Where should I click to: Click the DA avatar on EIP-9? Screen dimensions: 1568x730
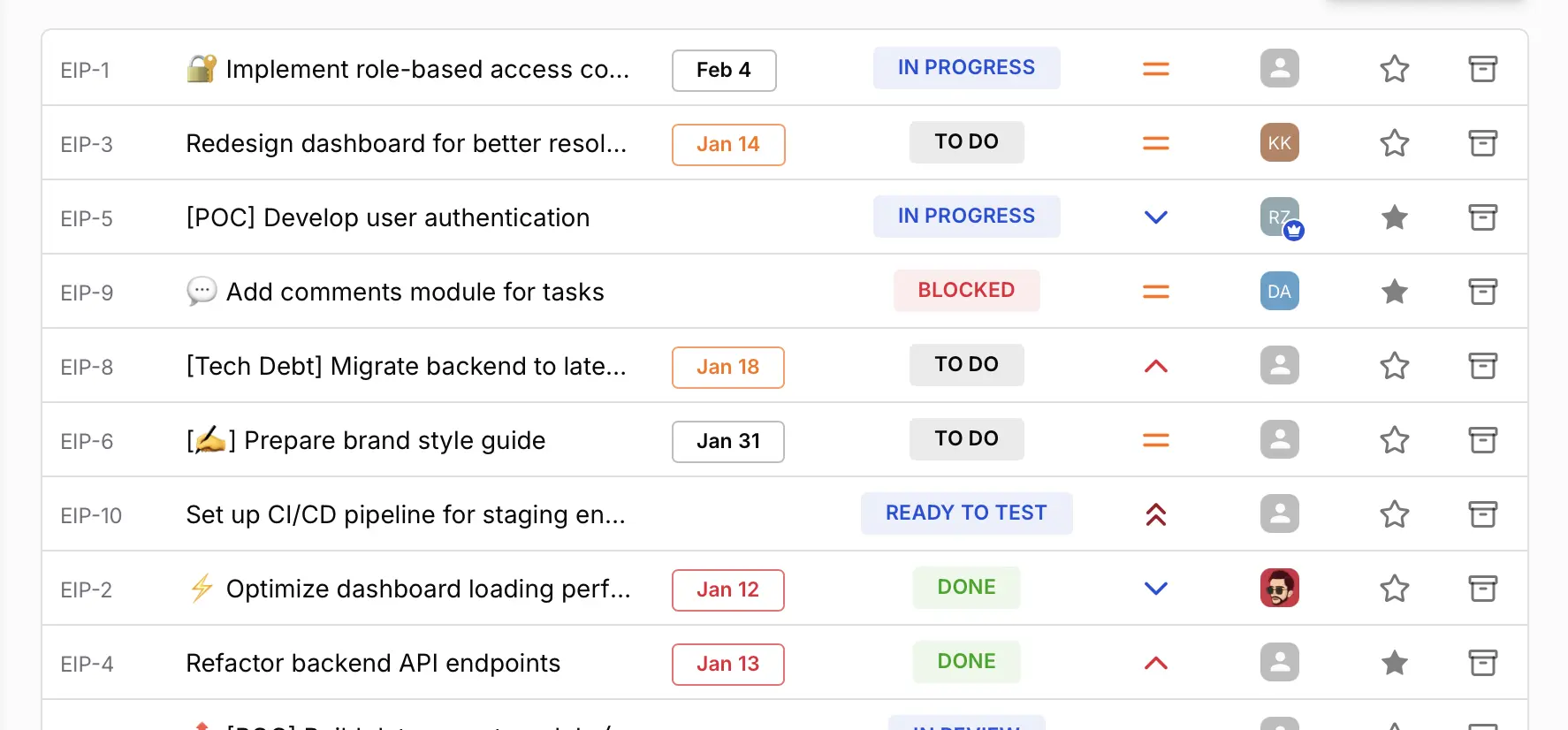point(1279,291)
